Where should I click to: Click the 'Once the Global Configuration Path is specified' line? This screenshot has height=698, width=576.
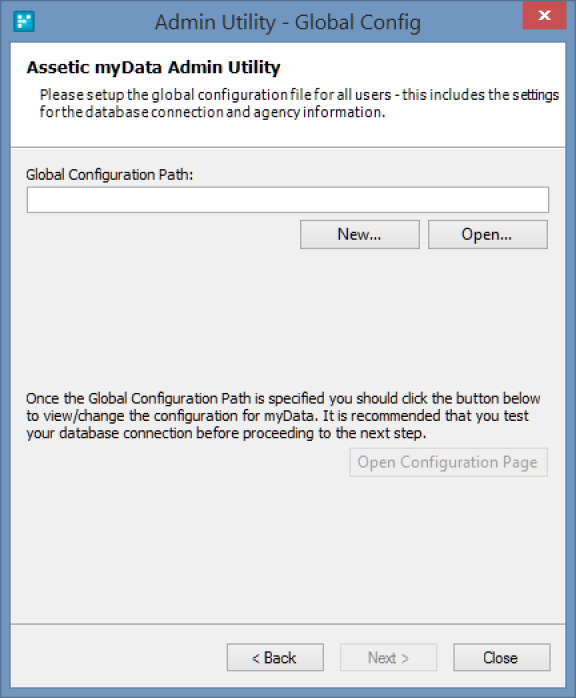283,398
